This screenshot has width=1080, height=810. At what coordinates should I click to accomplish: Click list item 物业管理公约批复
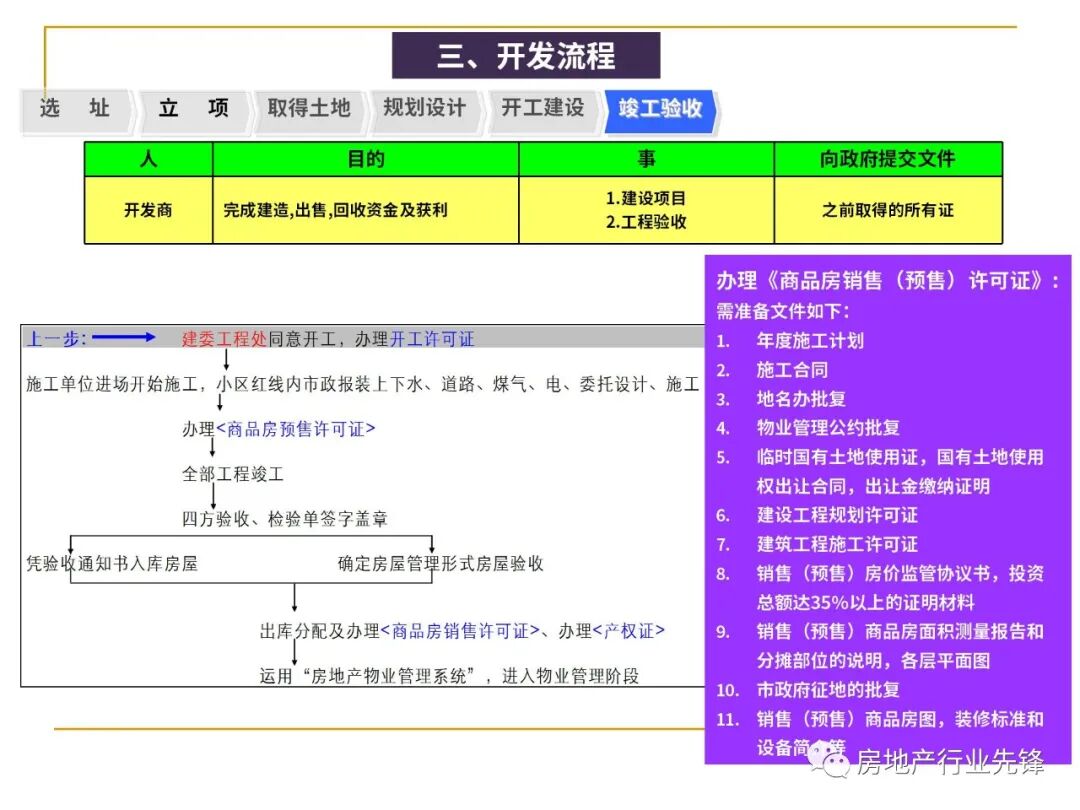828,428
